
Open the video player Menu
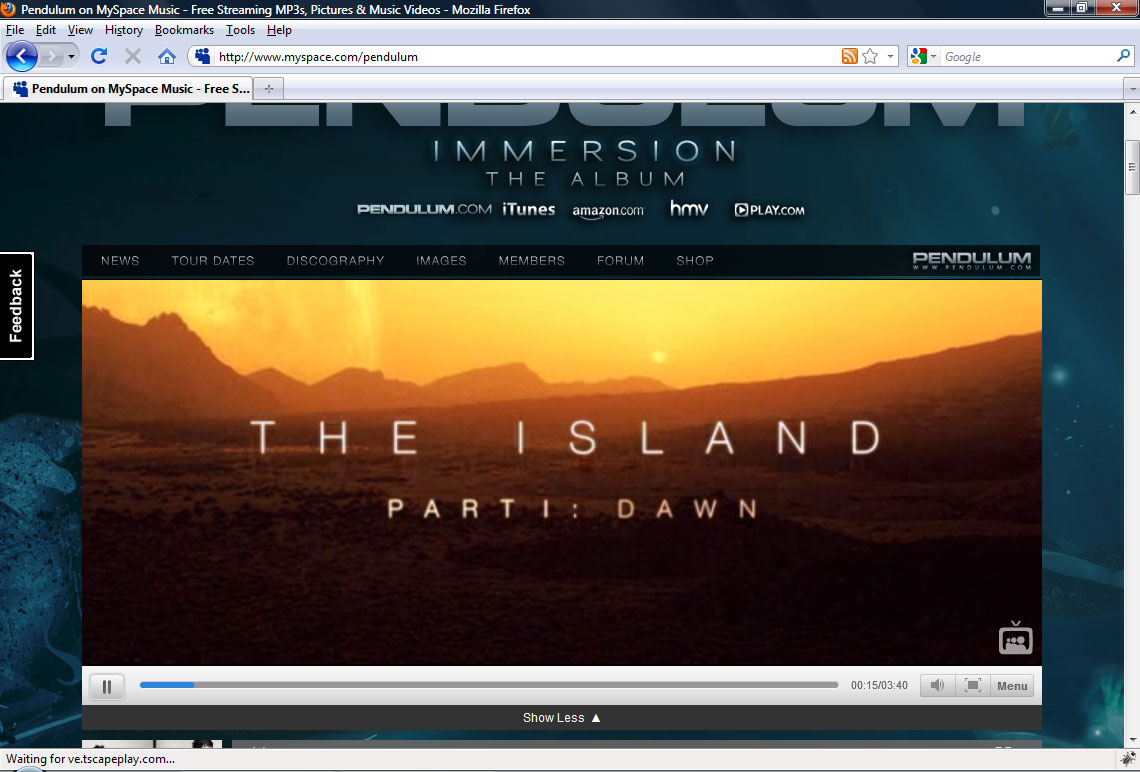[x=1012, y=685]
